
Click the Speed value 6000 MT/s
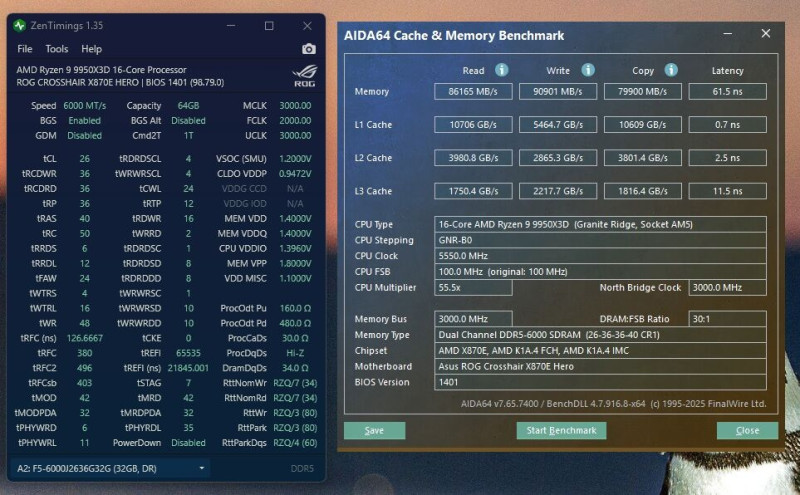point(85,106)
